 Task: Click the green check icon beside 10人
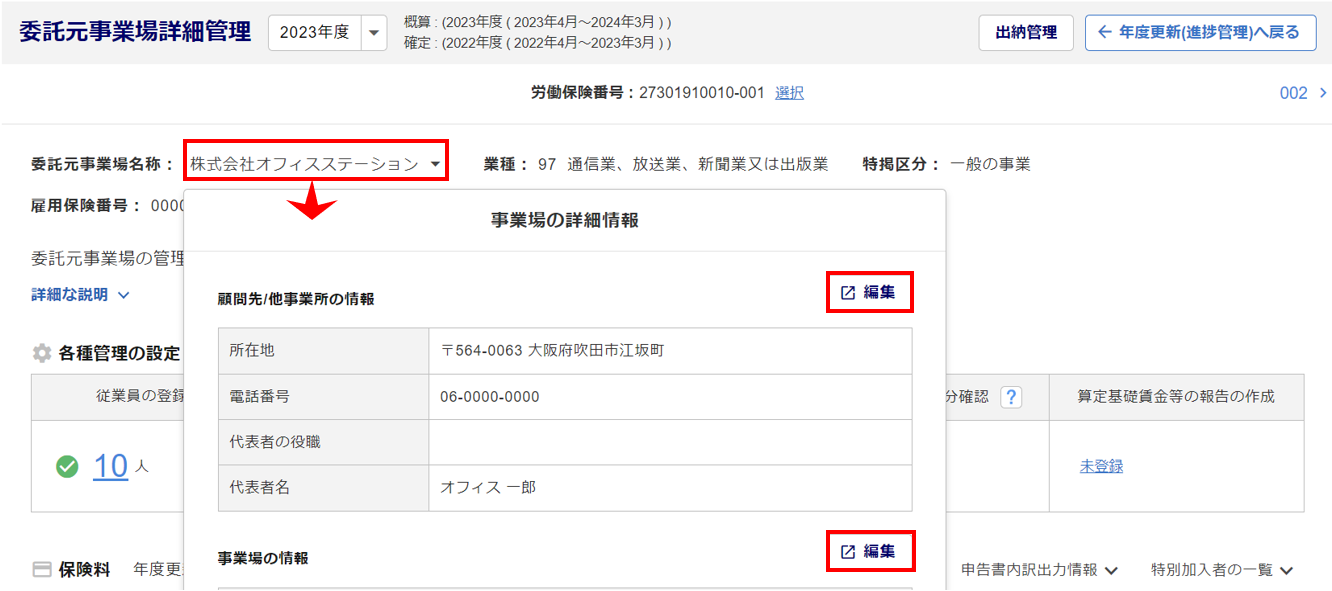(x=67, y=466)
